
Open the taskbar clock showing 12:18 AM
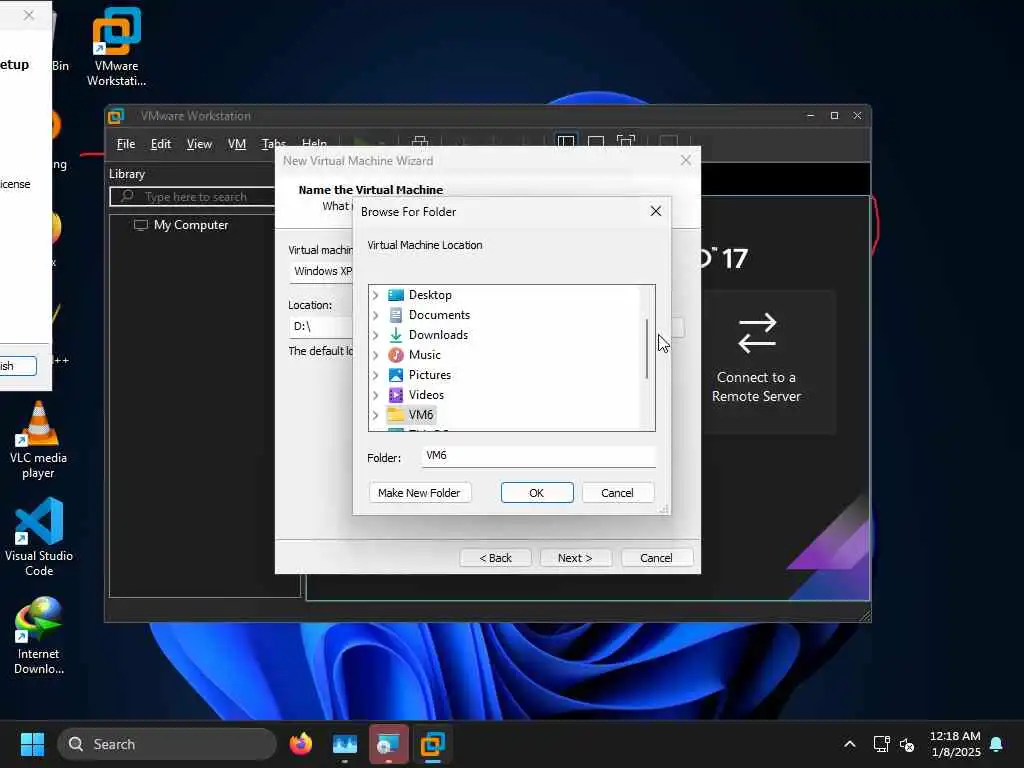(x=955, y=744)
